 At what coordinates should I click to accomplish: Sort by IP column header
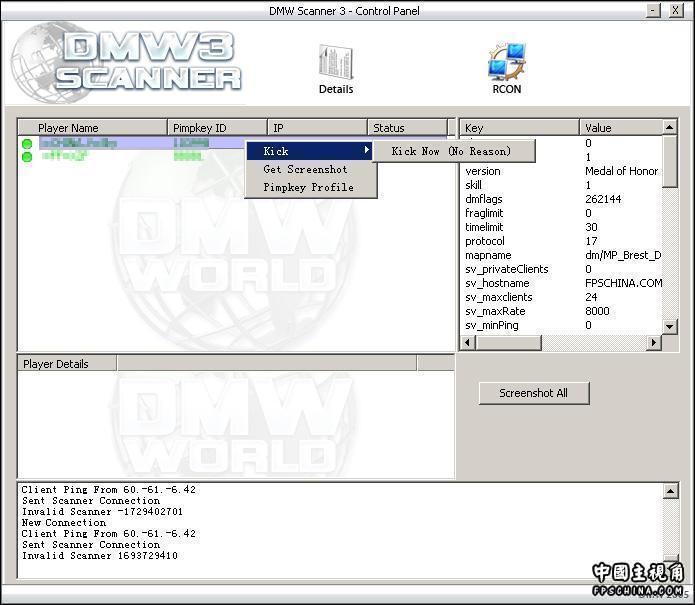tap(317, 128)
